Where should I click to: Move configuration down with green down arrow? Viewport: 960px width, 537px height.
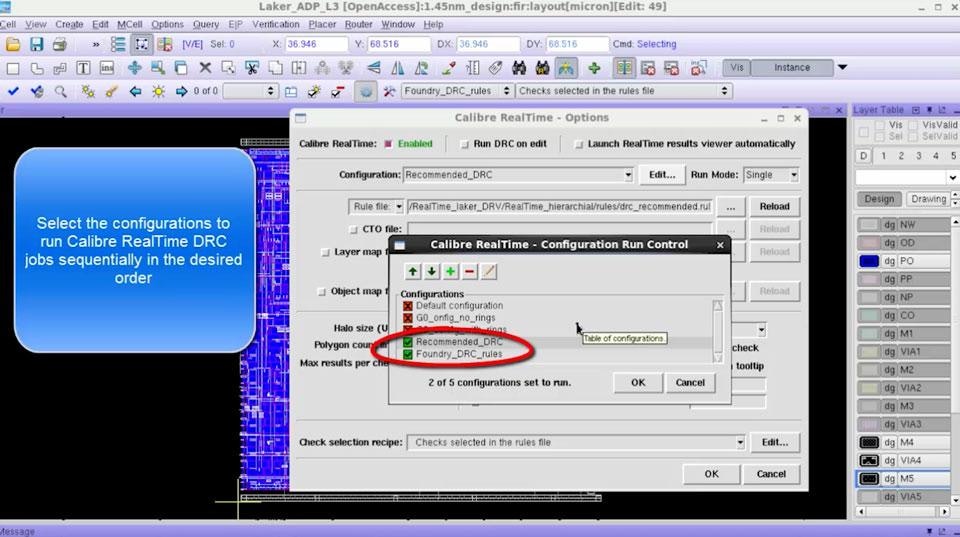432,271
